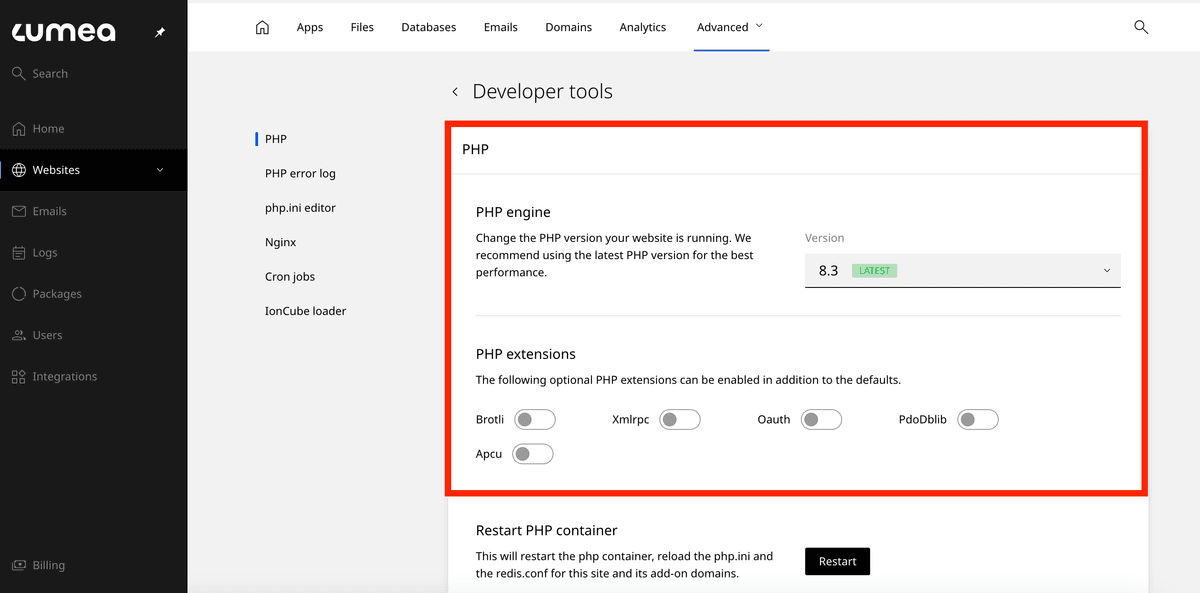Click the Developer tools heading

pos(542,92)
